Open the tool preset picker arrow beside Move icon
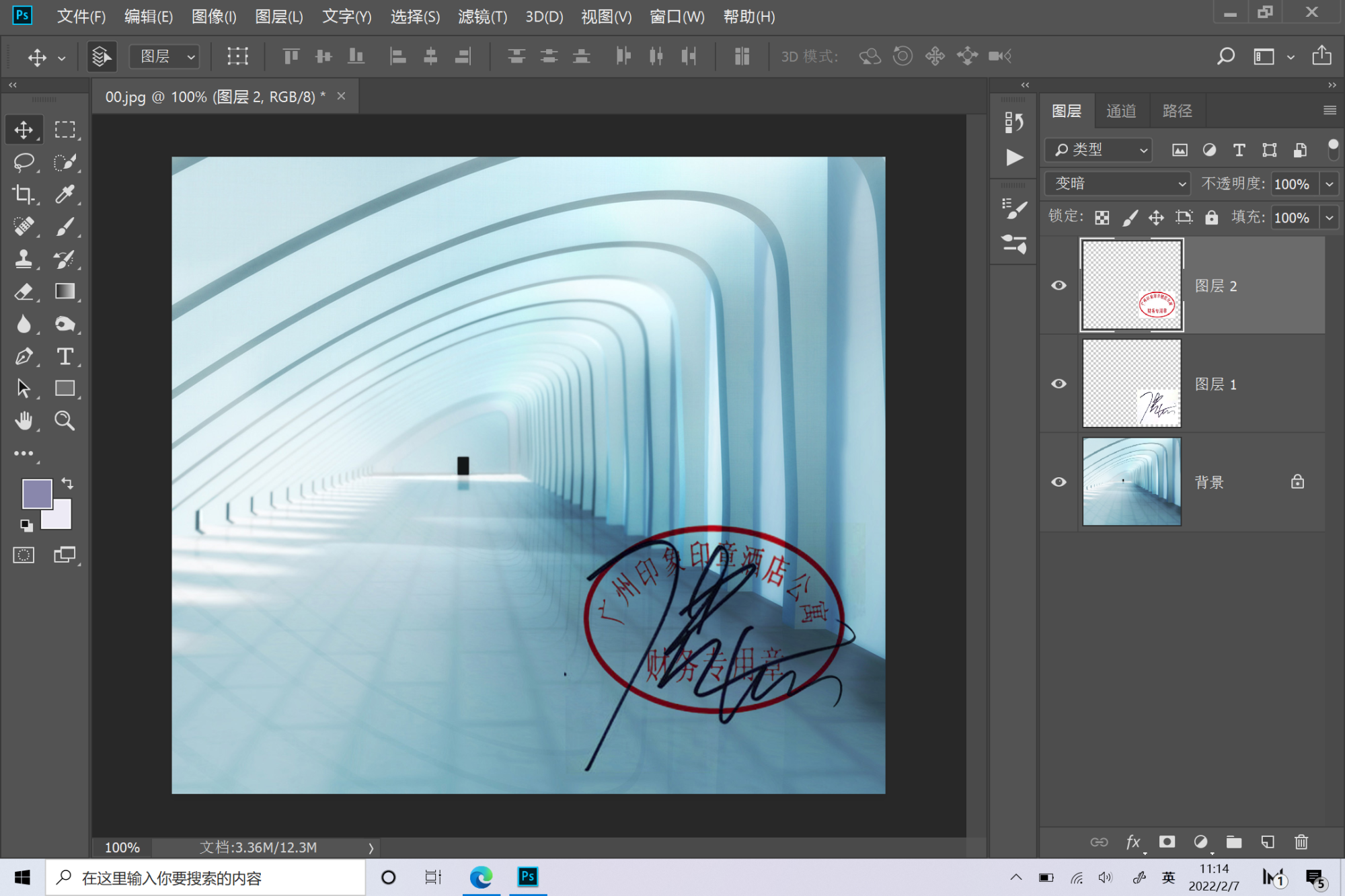This screenshot has height=896, width=1345. (x=62, y=58)
